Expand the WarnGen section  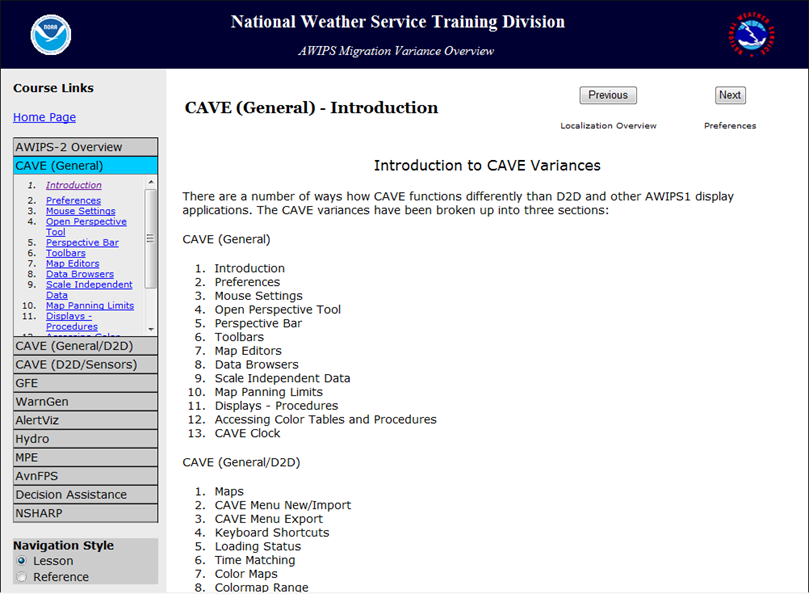(x=86, y=402)
